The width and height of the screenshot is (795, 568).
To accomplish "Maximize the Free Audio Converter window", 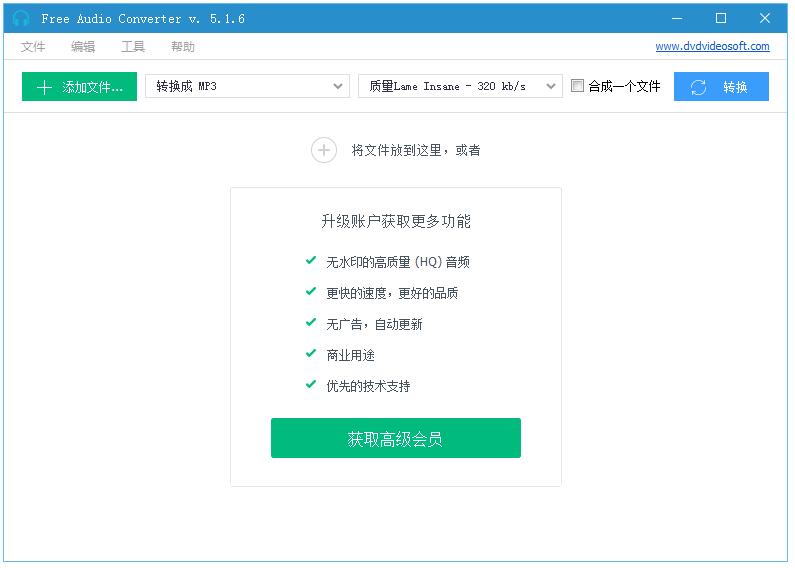I will (x=720, y=19).
